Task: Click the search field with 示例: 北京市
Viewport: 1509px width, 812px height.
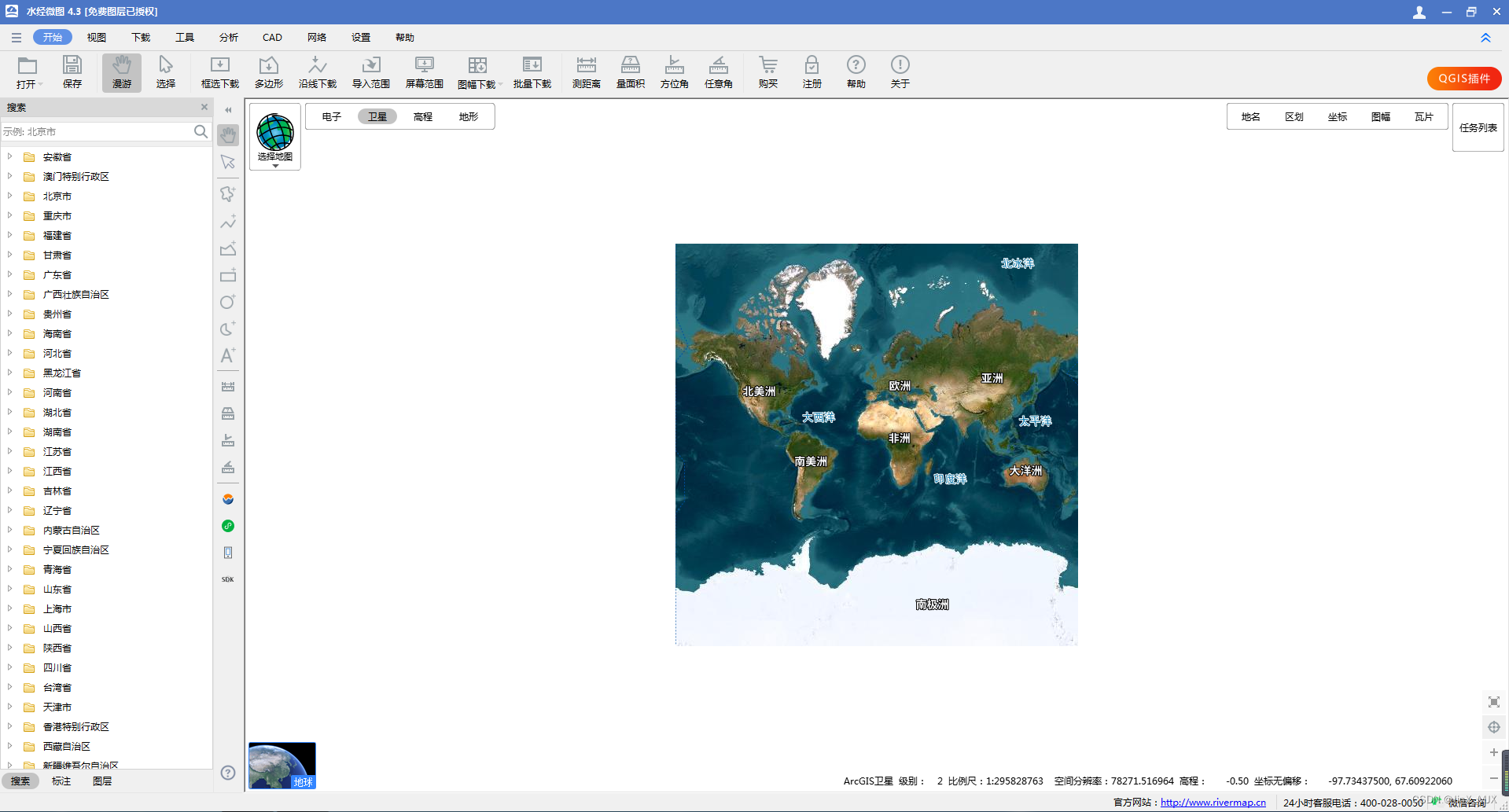Action: 97,131
